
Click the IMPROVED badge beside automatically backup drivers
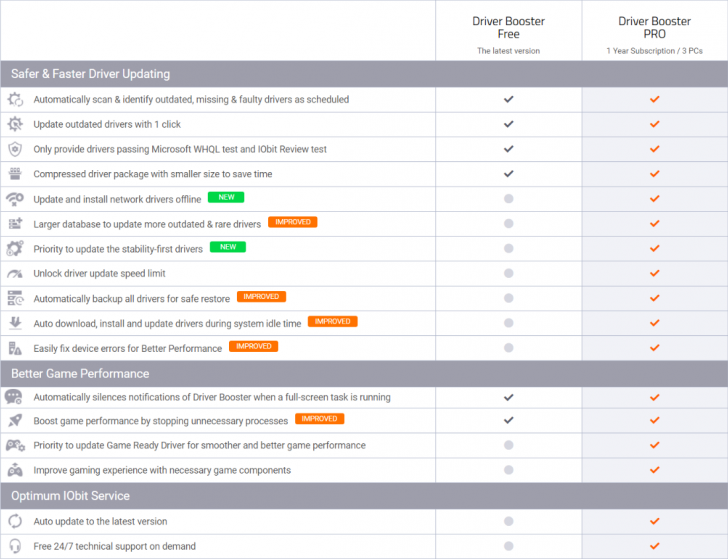coord(261,297)
